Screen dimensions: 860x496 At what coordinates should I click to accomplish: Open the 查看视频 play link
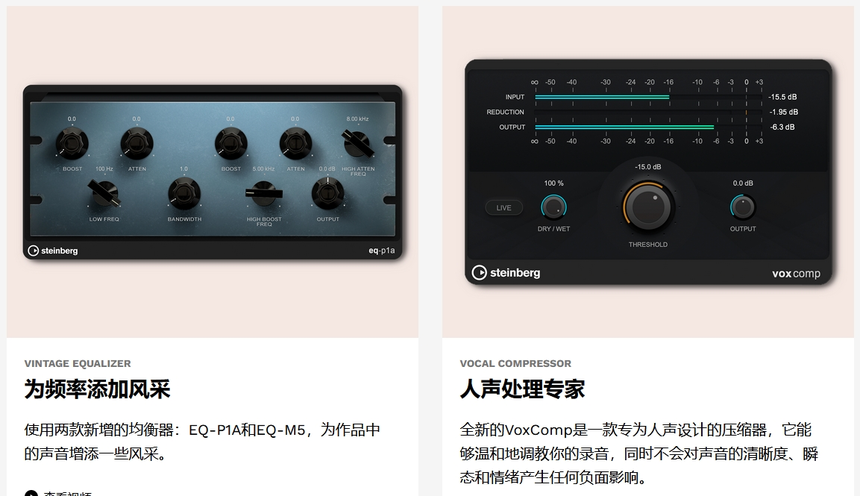pos(58,493)
